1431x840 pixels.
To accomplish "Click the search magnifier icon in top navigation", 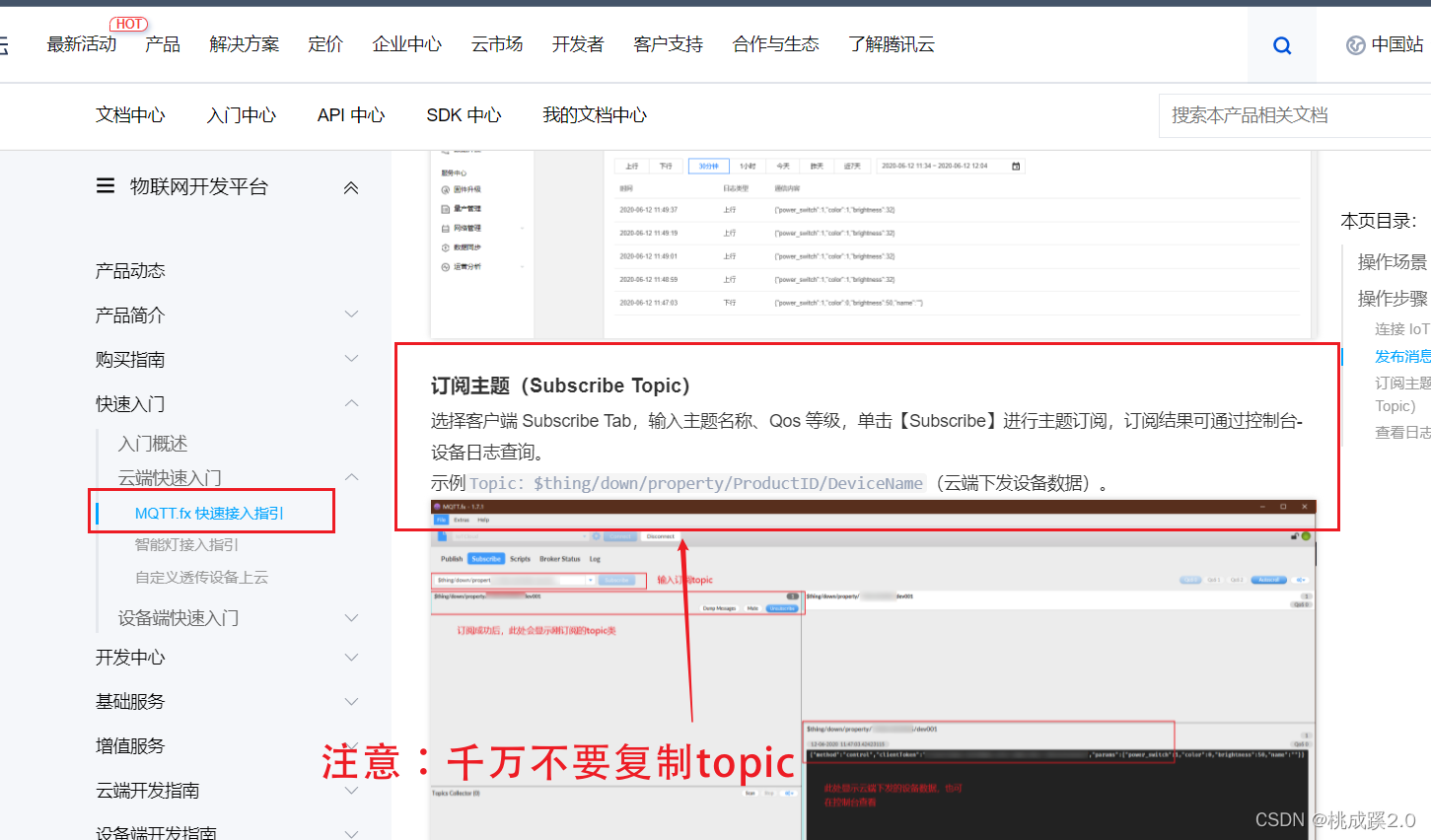I will tap(1281, 44).
